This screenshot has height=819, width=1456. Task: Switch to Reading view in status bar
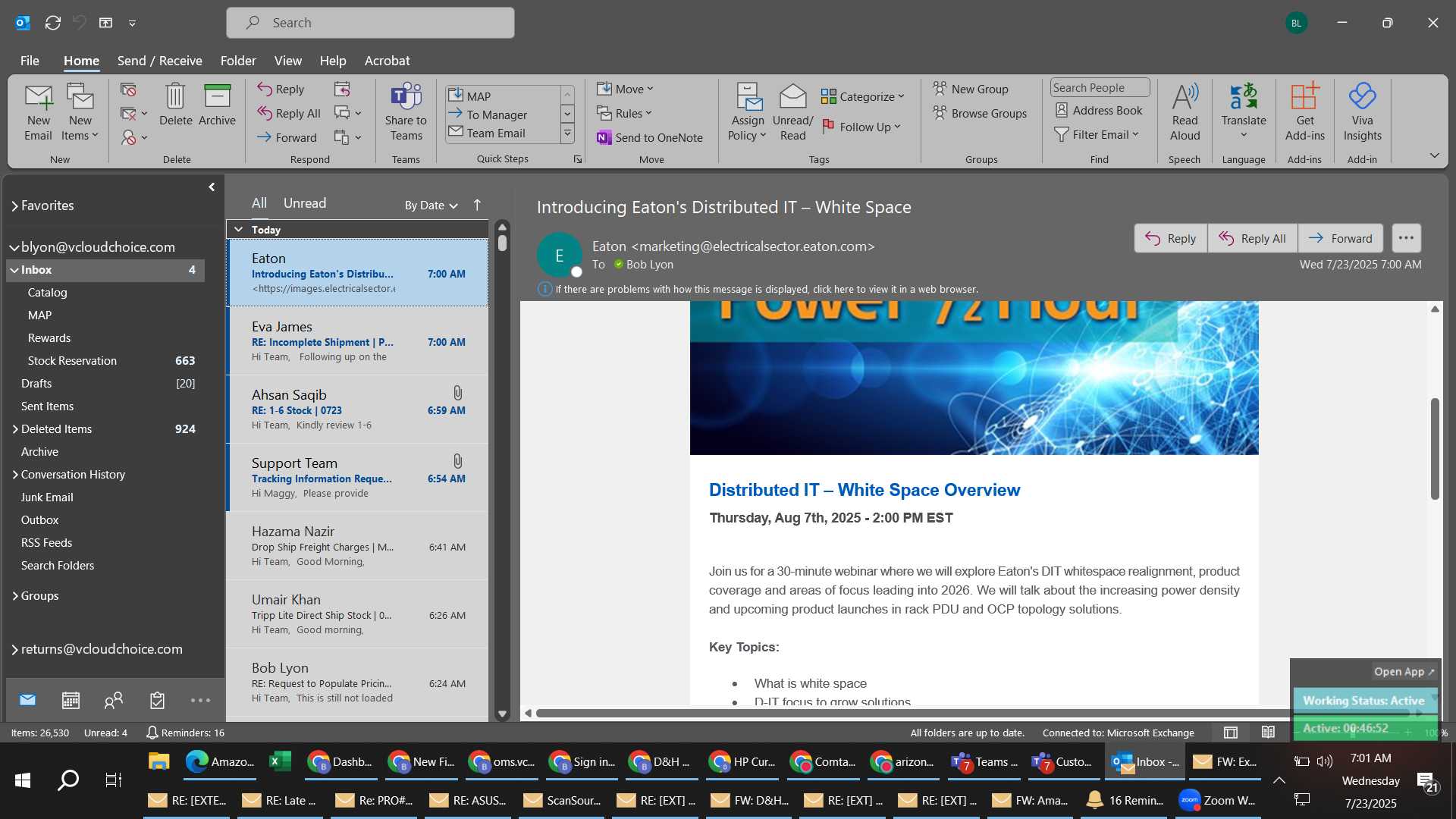[x=1268, y=733]
